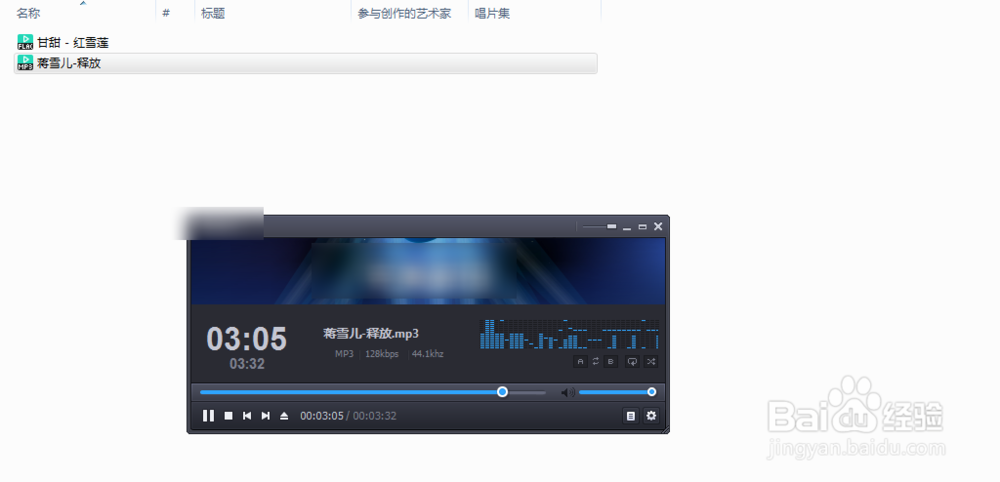Click the 44.1khz sample rate label
The image size is (1000, 482).
click(427, 354)
